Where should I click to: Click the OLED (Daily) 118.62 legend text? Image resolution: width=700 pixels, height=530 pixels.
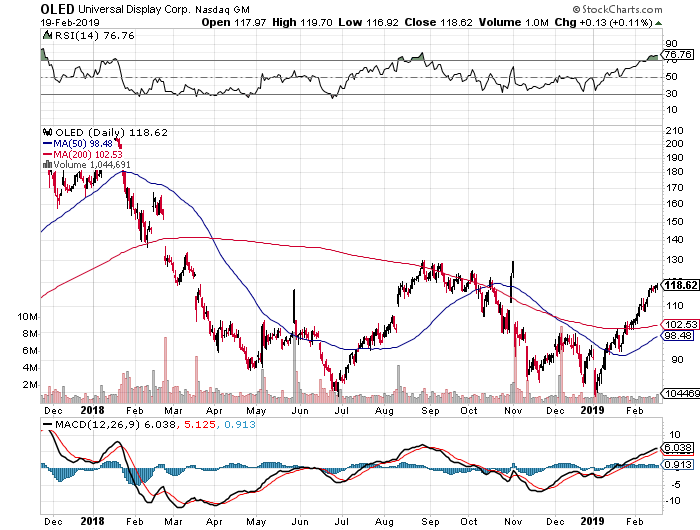111,132
